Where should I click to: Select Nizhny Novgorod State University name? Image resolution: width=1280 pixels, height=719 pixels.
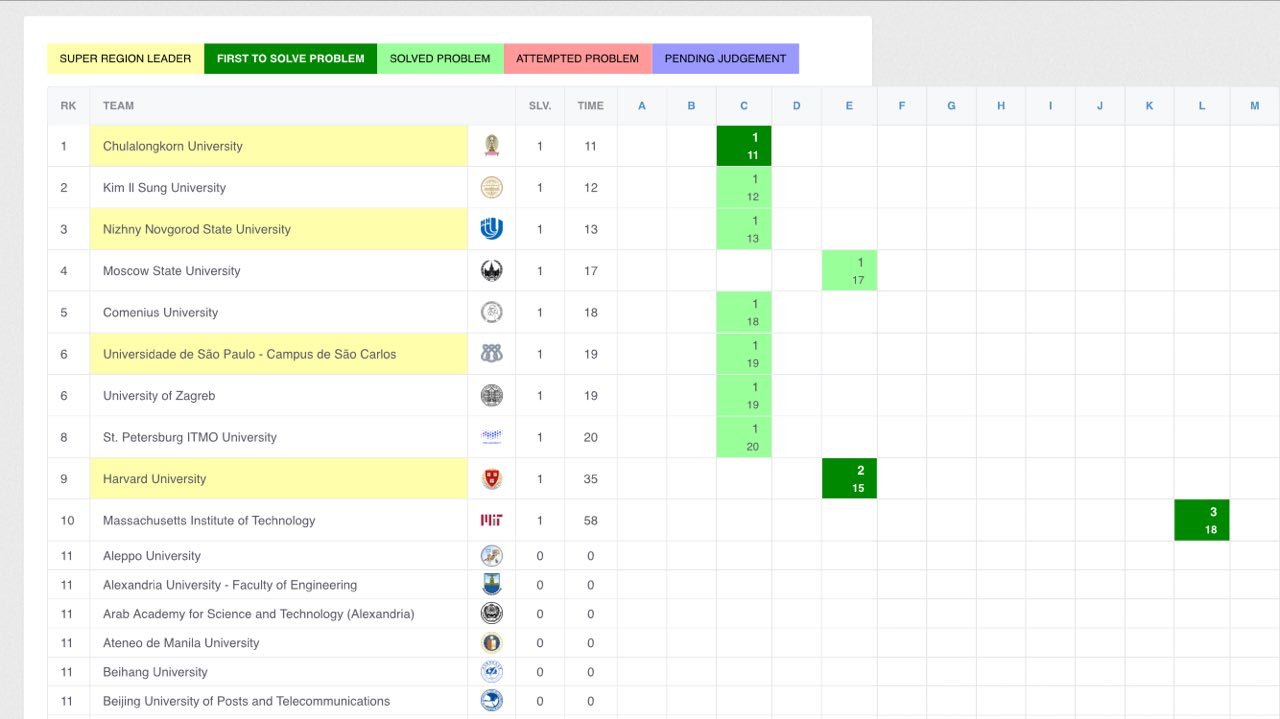[197, 229]
